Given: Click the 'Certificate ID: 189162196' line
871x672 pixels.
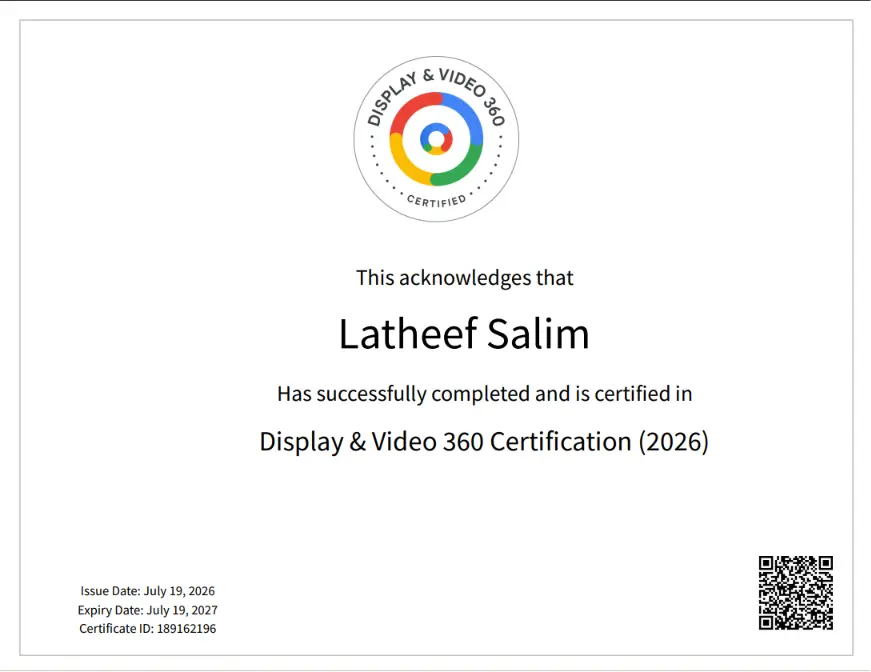Looking at the screenshot, I should pyautogui.click(x=147, y=629).
